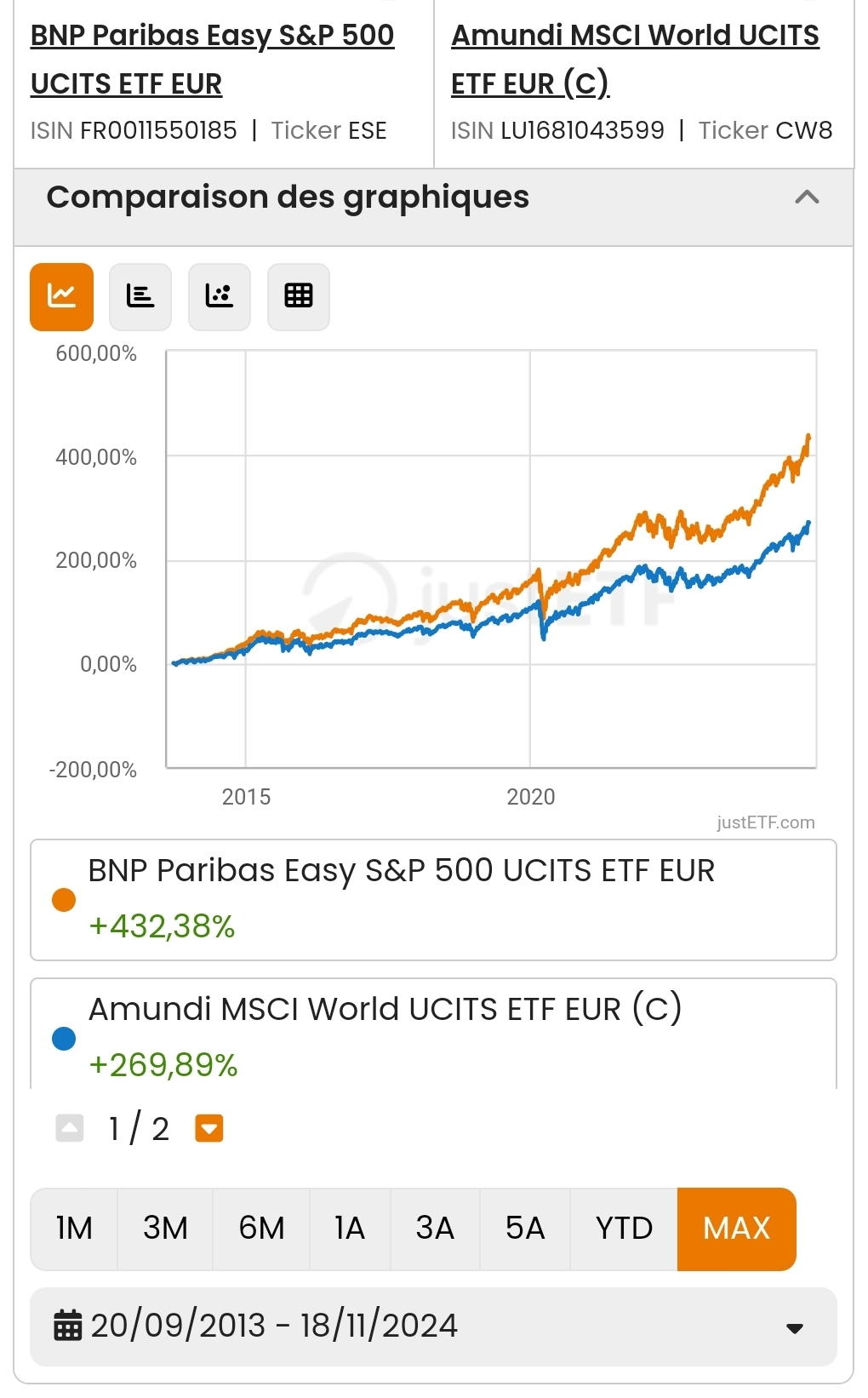This screenshot has width=868, height=1398.
Task: Collapse the Comparaison des graphiques section
Action: point(807,198)
